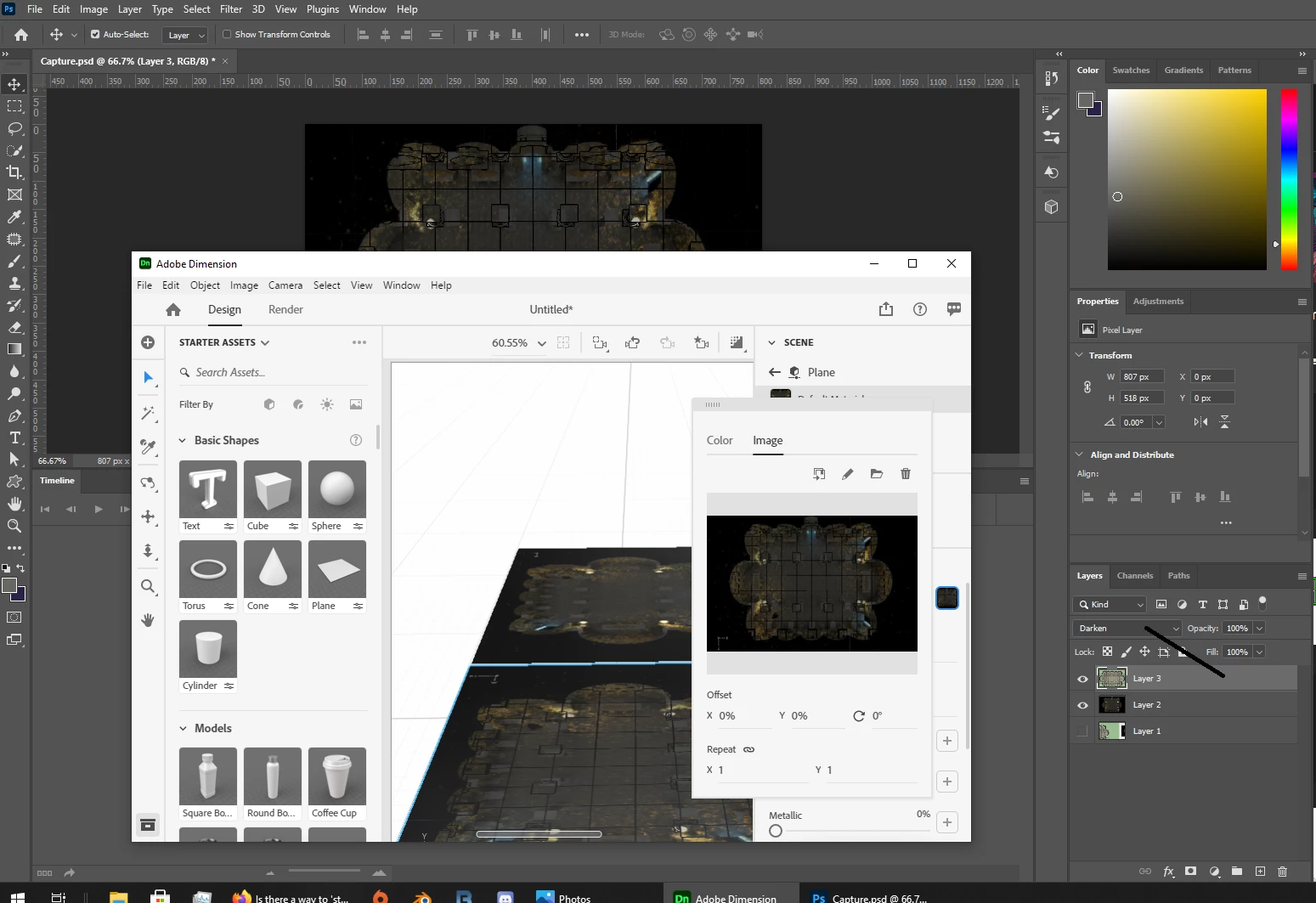Image resolution: width=1316 pixels, height=903 pixels.
Task: Click the 3D Materials cube icon in Photoshop
Action: (1051, 206)
